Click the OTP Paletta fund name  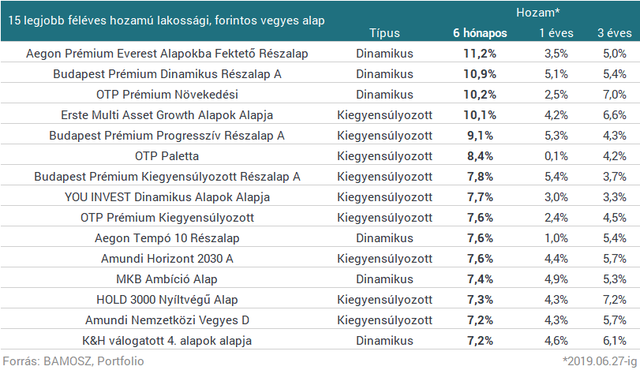tap(167, 156)
